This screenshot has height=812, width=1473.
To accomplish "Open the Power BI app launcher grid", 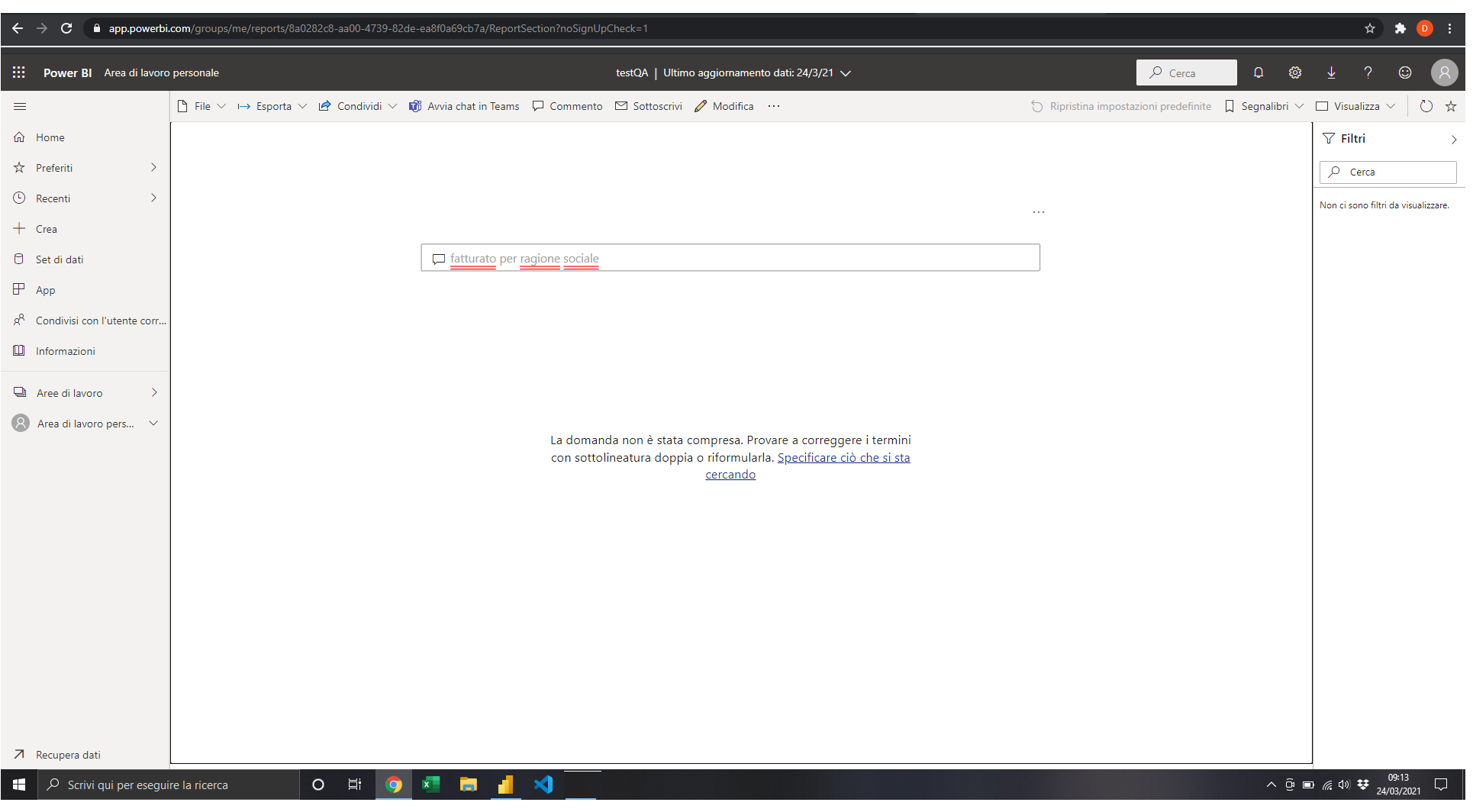I will [19, 72].
